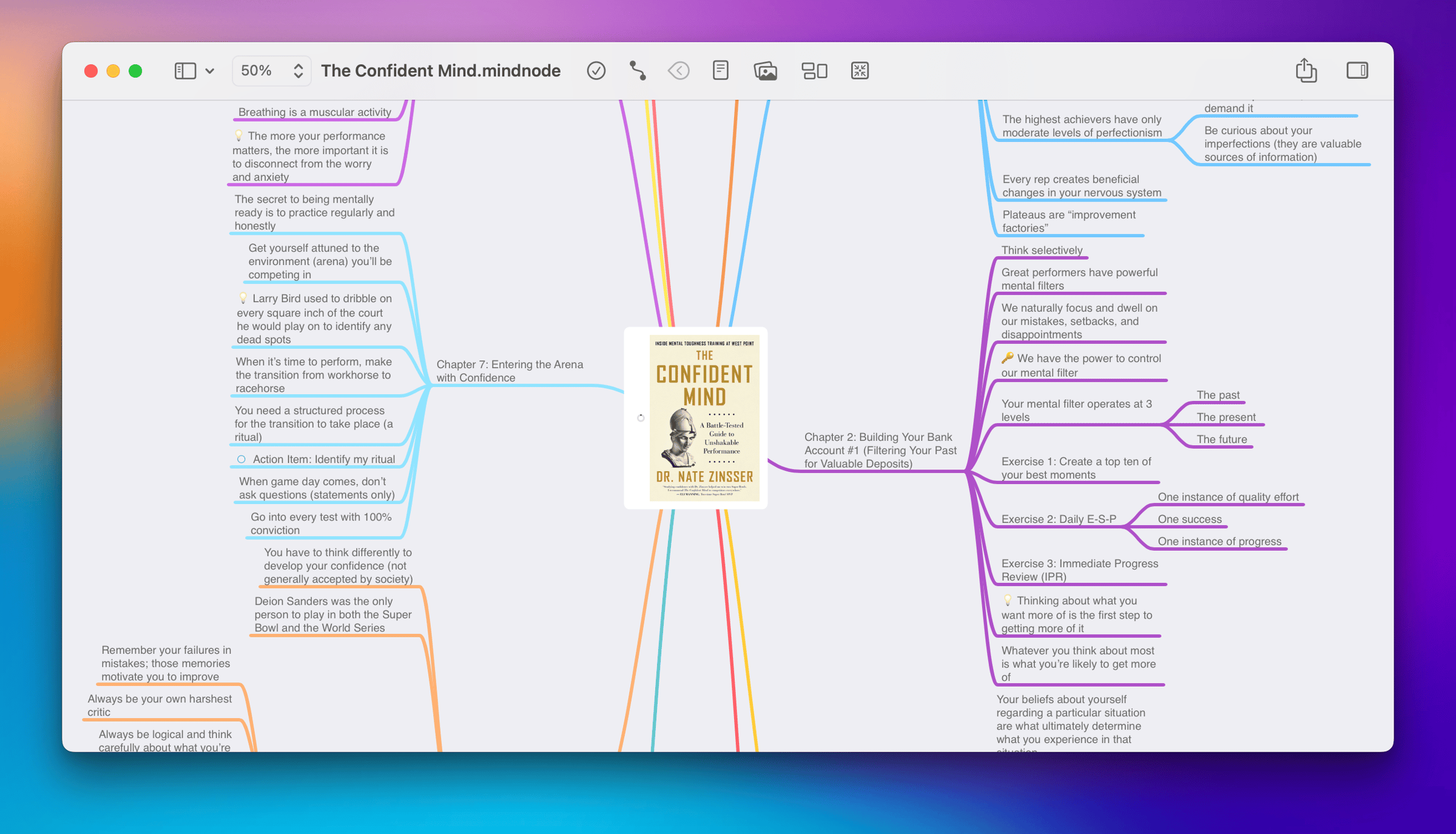Select "Every rep creates beneficial changes" node
Screen dimensions: 1456x834
click(x=1081, y=186)
